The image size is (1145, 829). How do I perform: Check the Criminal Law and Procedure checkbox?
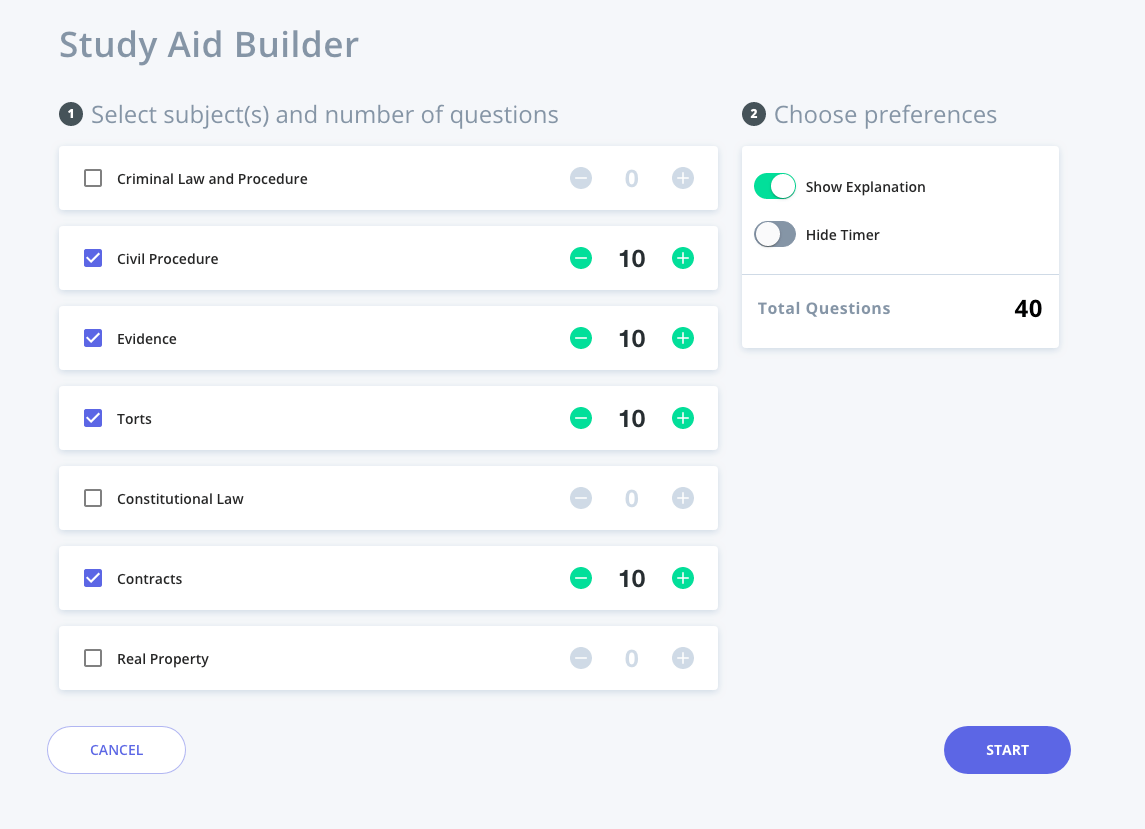[93, 179]
